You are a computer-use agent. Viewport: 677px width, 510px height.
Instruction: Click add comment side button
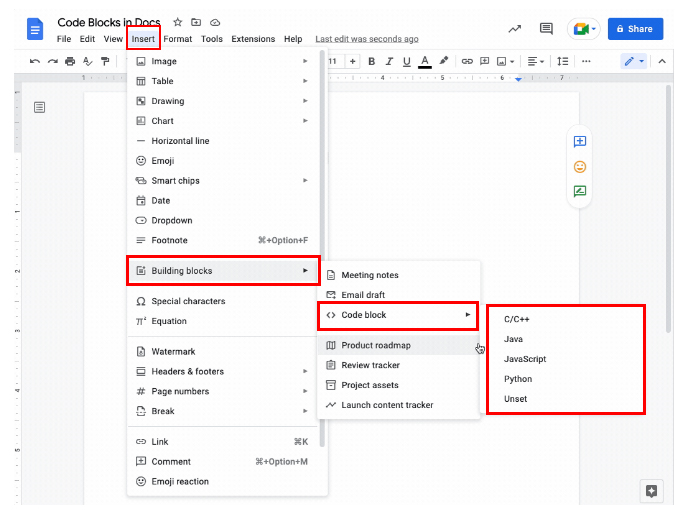tap(579, 141)
